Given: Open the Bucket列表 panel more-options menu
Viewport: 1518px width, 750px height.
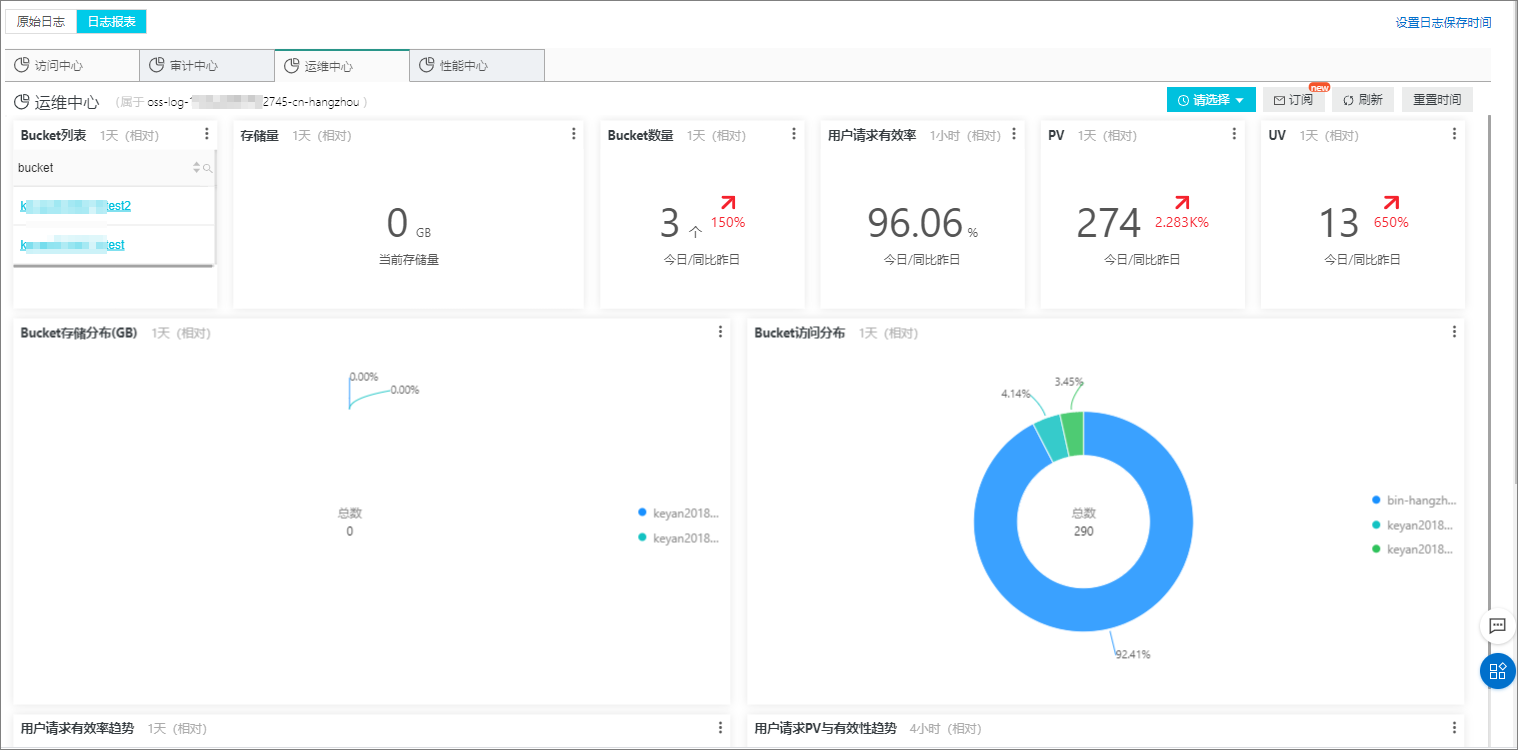Looking at the screenshot, I should (206, 134).
